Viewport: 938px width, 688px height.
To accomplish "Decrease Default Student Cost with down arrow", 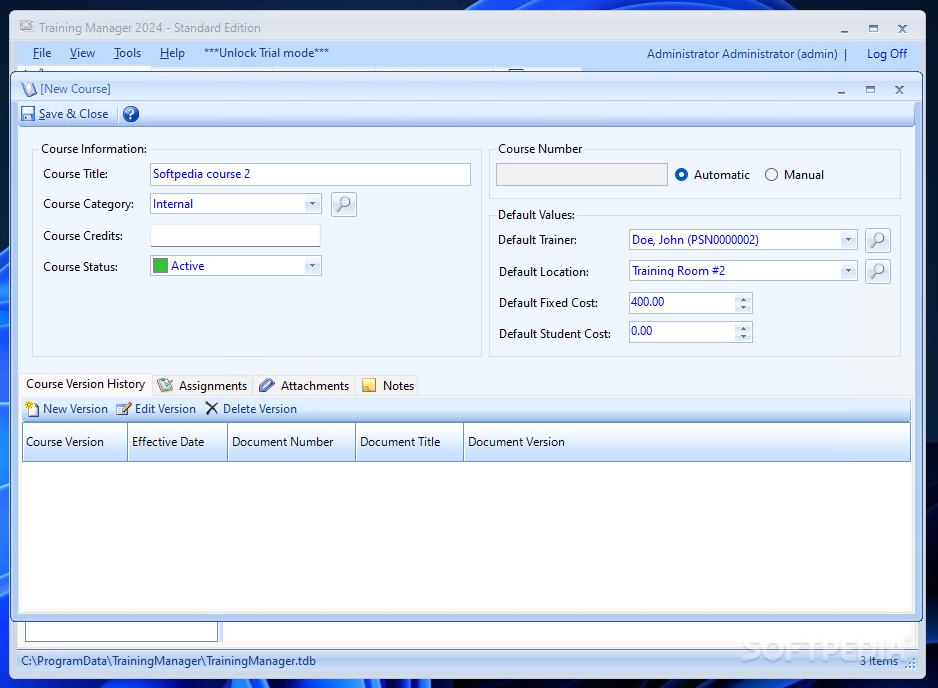I will pyautogui.click(x=743, y=337).
